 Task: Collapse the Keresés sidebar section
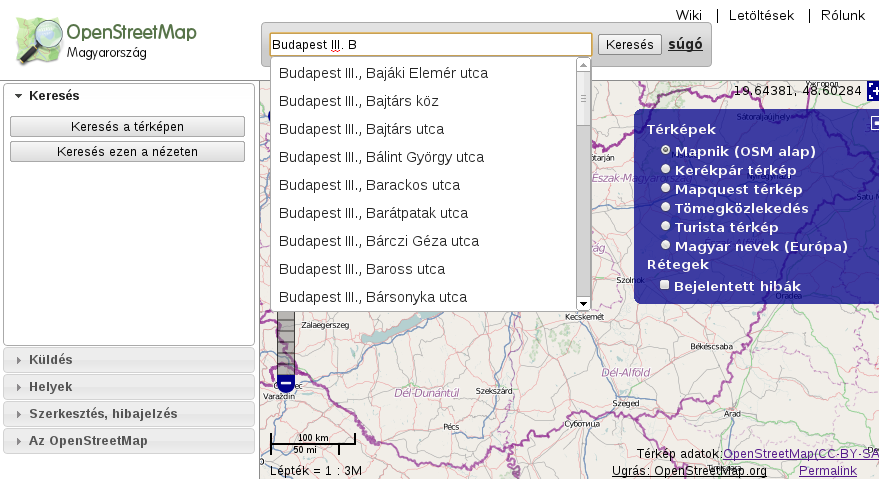pyautogui.click(x=129, y=96)
